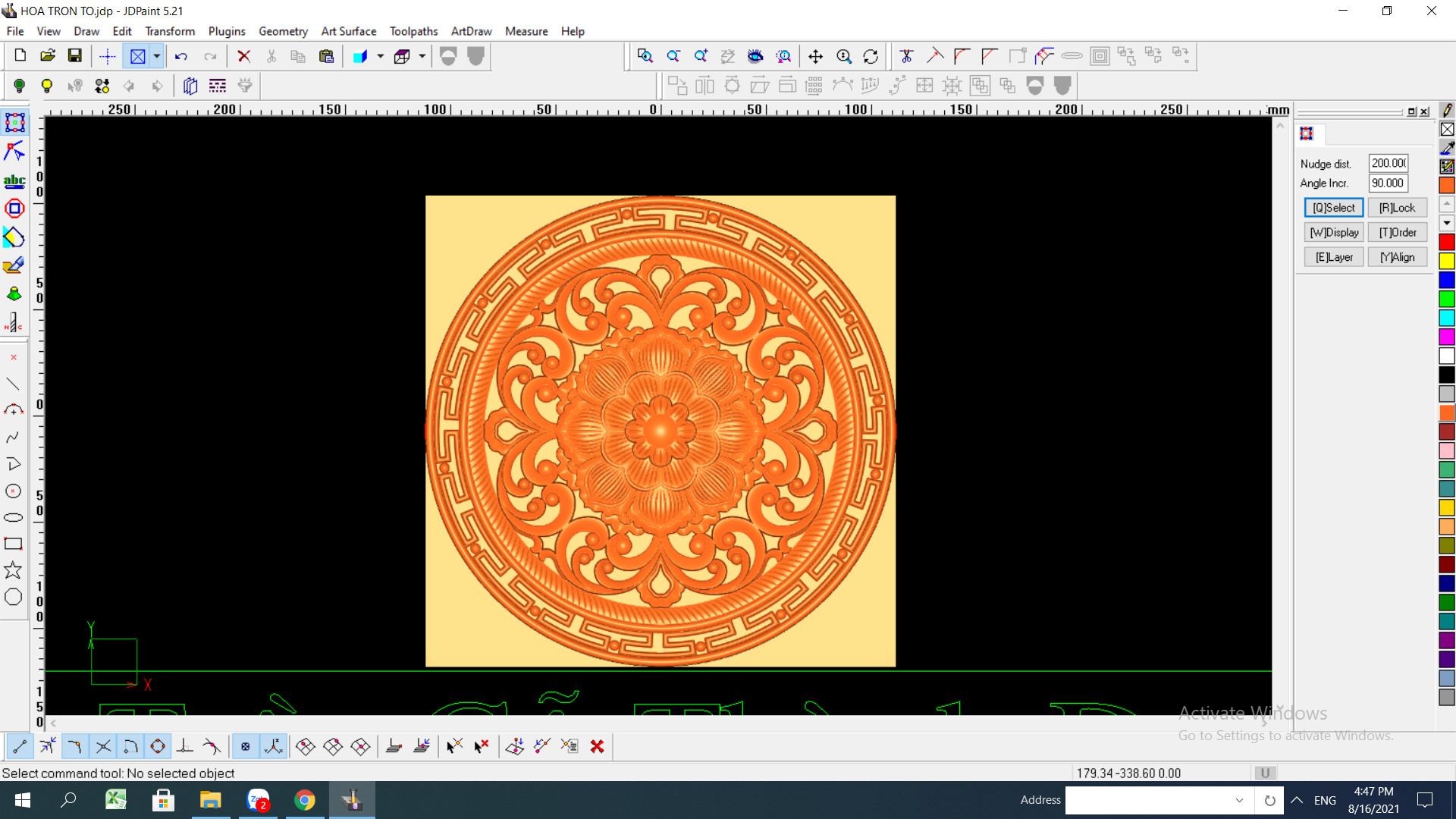This screenshot has width=1456, height=819.
Task: Click the wireframe box view icon
Action: pyautogui.click(x=402, y=56)
